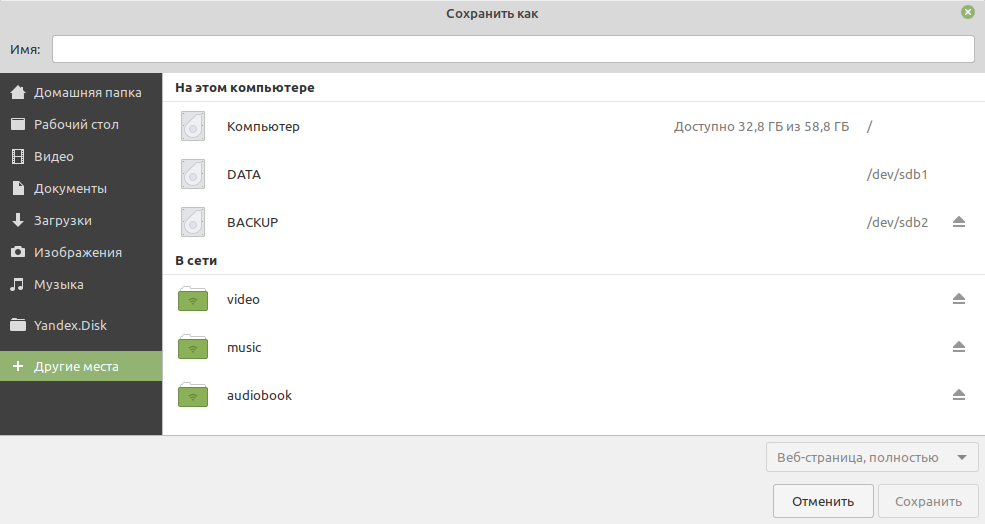Image resolution: width=985 pixels, height=524 pixels.
Task: Click the DATA drive icon
Action: 193,174
